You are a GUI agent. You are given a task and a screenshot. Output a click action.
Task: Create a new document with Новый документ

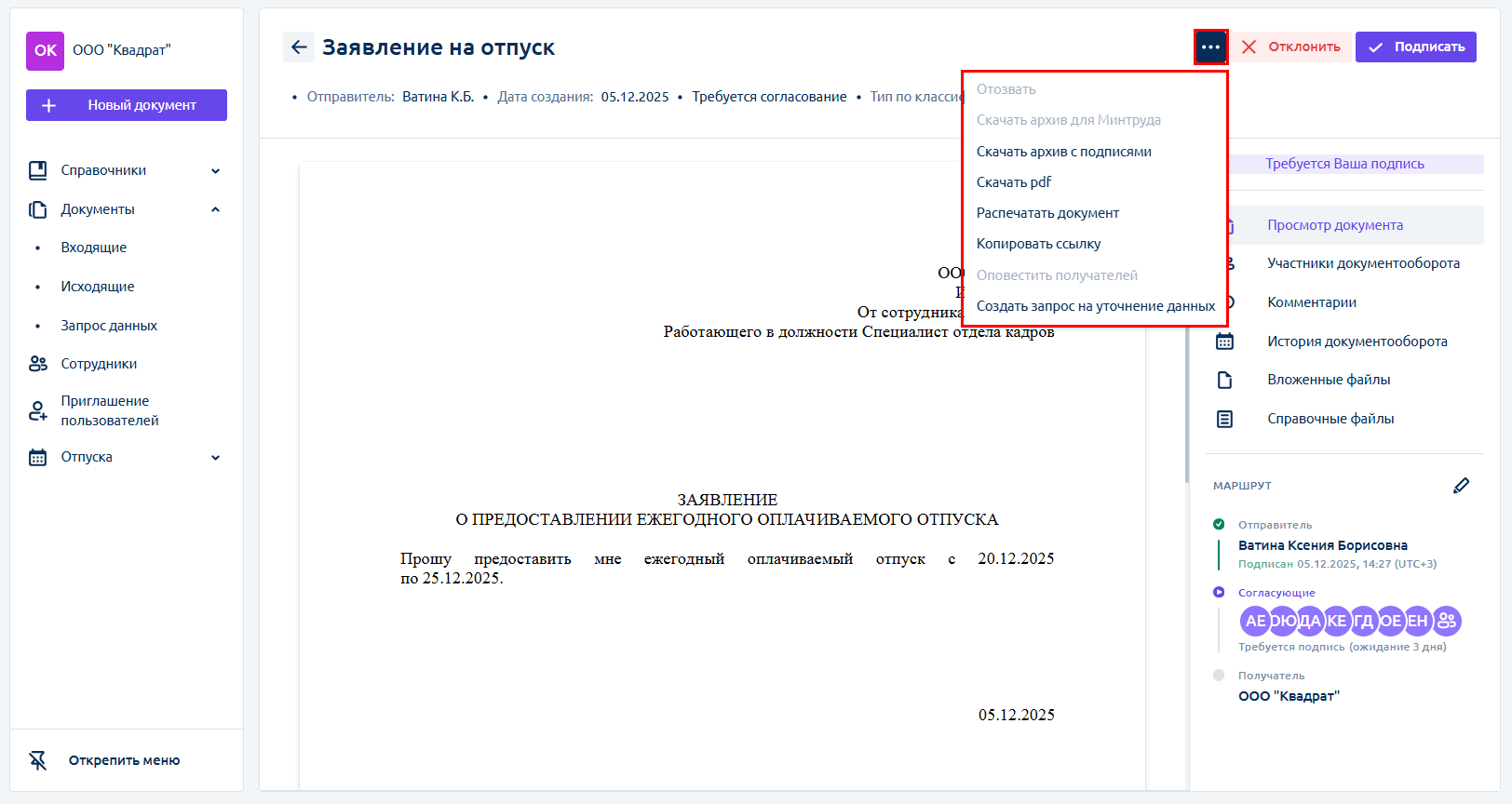pos(127,105)
